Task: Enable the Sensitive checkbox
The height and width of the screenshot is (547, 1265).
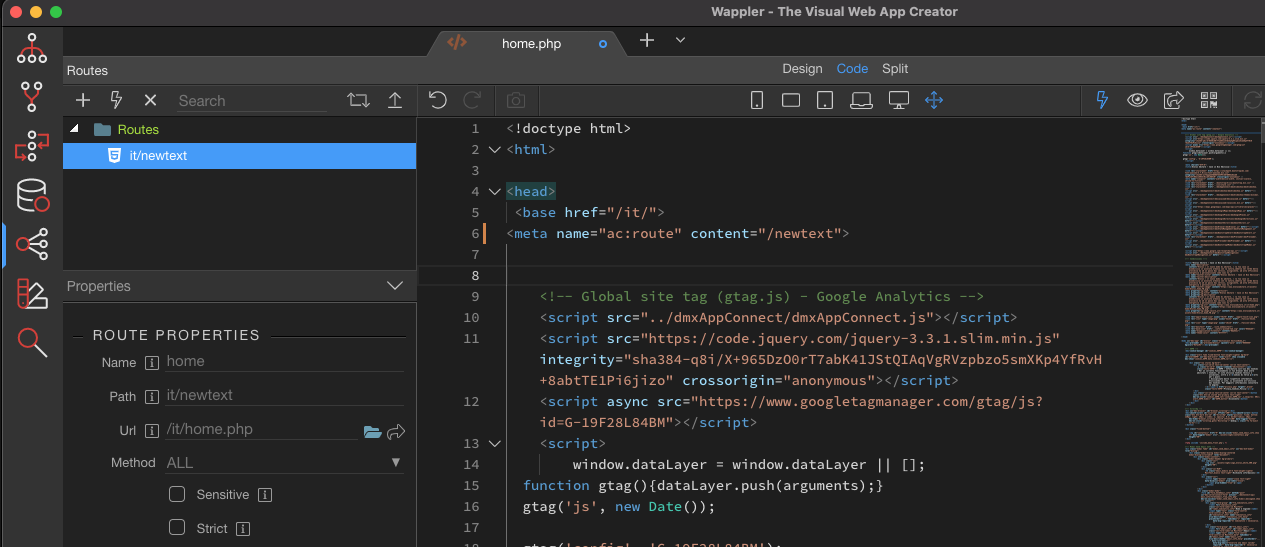Action: (x=177, y=494)
